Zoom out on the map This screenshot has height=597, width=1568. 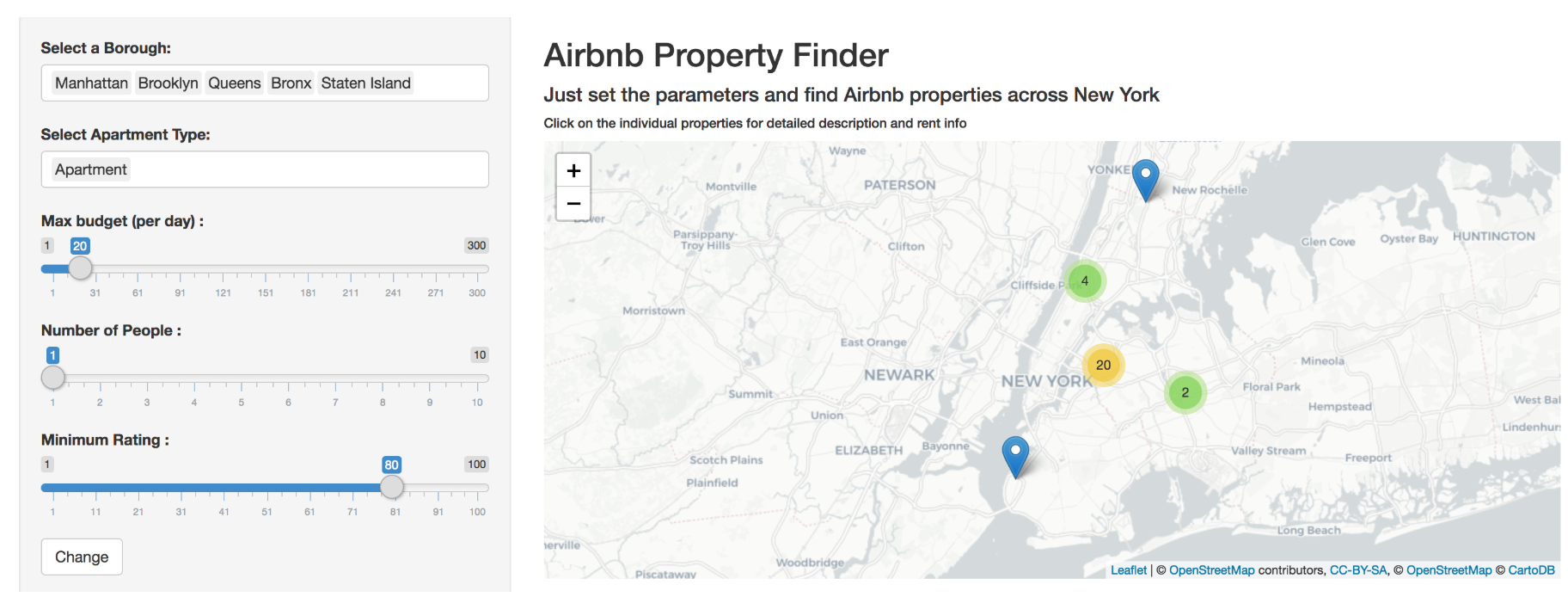pyautogui.click(x=573, y=204)
